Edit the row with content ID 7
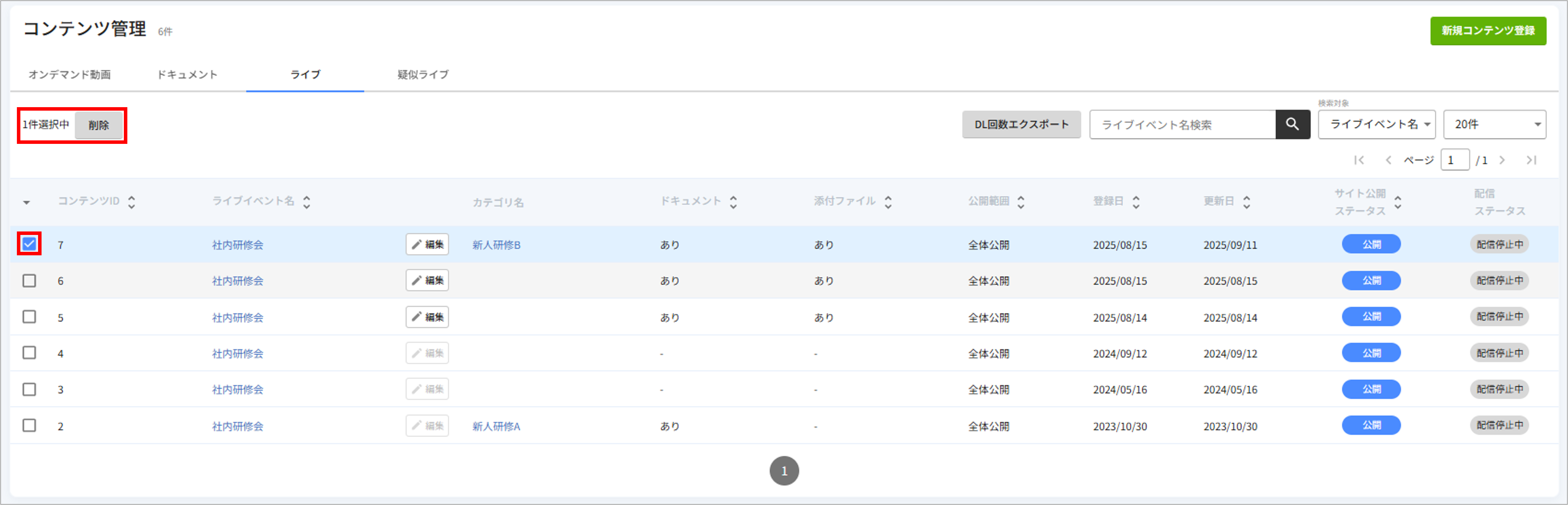 427,245
